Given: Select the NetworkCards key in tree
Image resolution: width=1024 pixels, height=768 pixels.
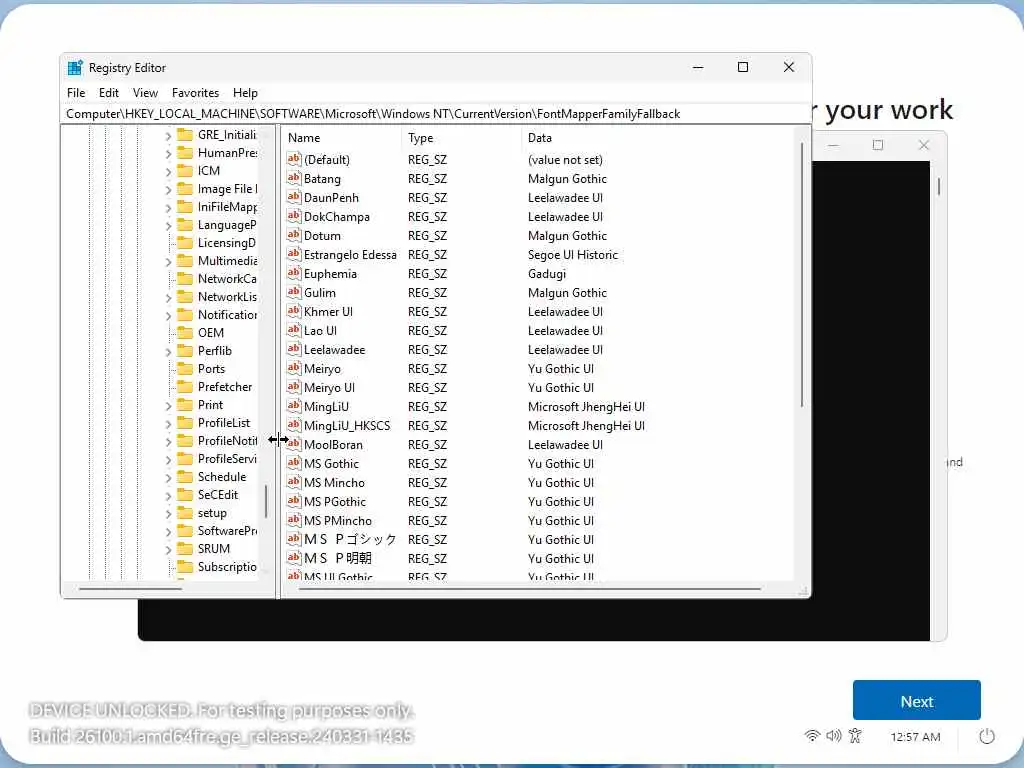Looking at the screenshot, I should point(227,279).
